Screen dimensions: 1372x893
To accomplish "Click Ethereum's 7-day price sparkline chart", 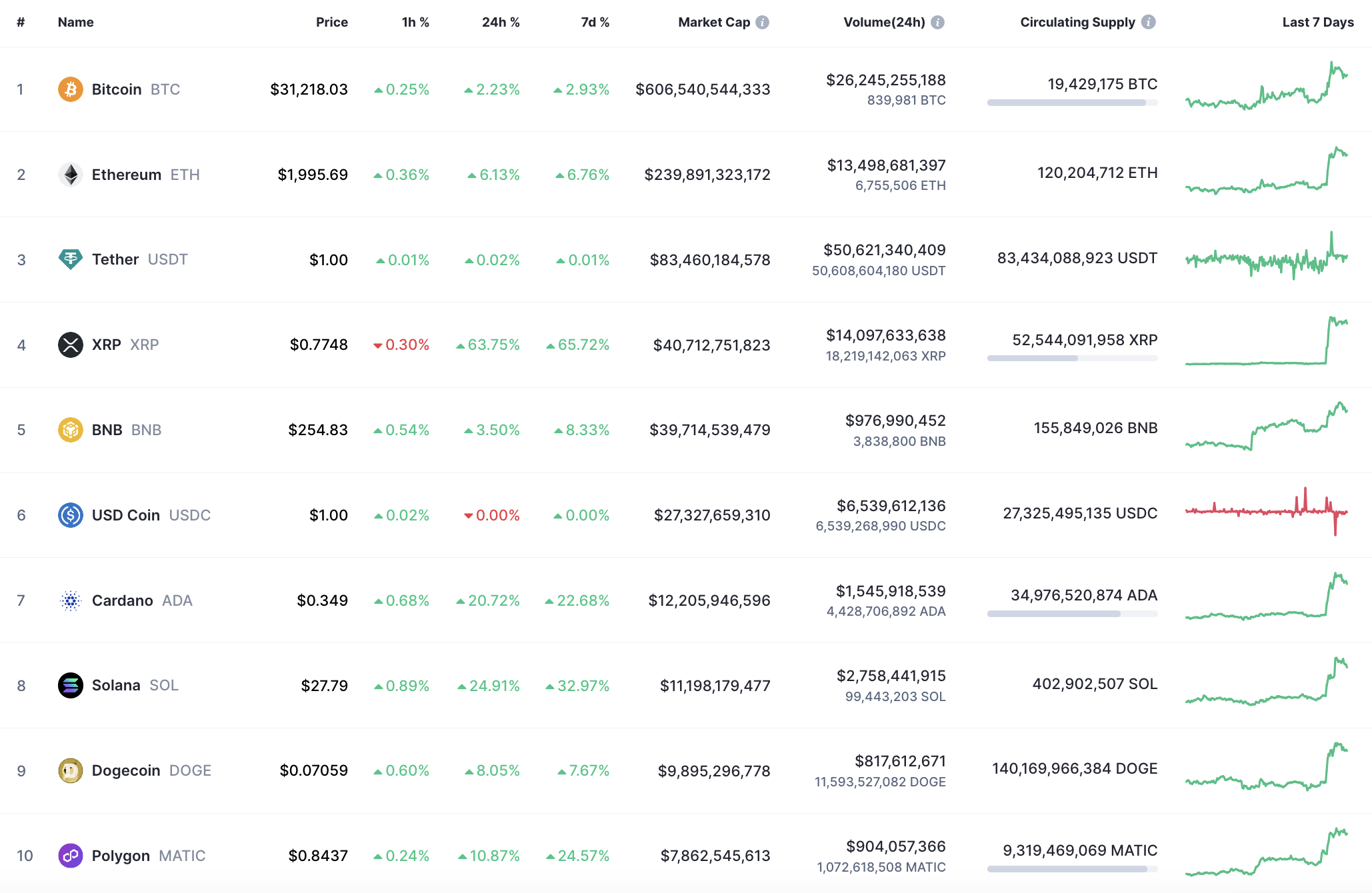I will click(x=1267, y=174).
